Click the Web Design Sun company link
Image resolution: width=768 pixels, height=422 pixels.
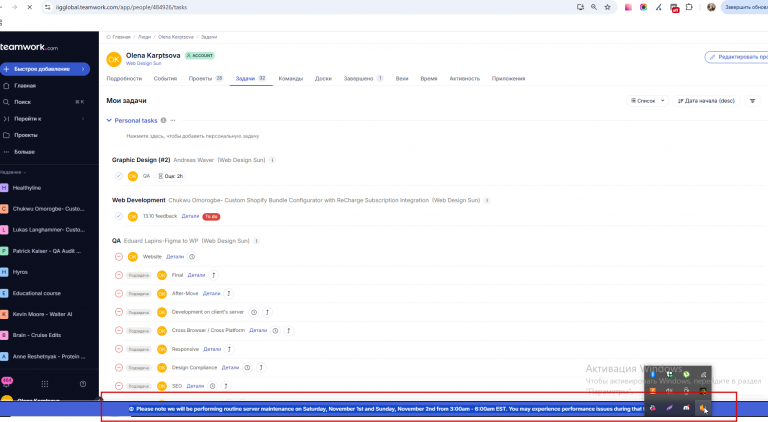click(144, 64)
